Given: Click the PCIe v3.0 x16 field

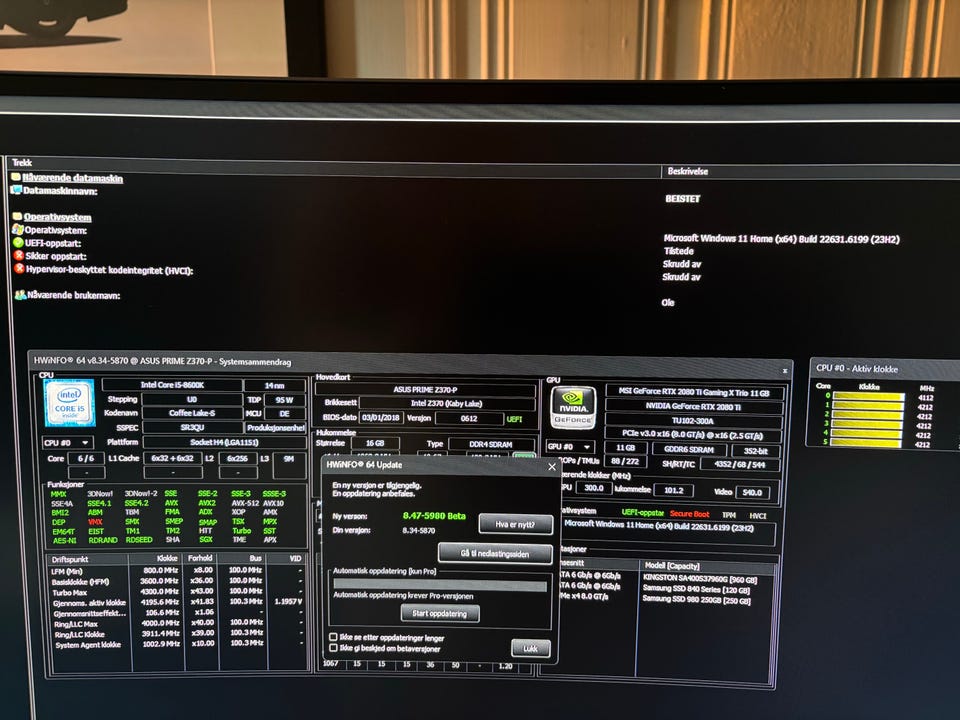Looking at the screenshot, I should [x=692, y=435].
